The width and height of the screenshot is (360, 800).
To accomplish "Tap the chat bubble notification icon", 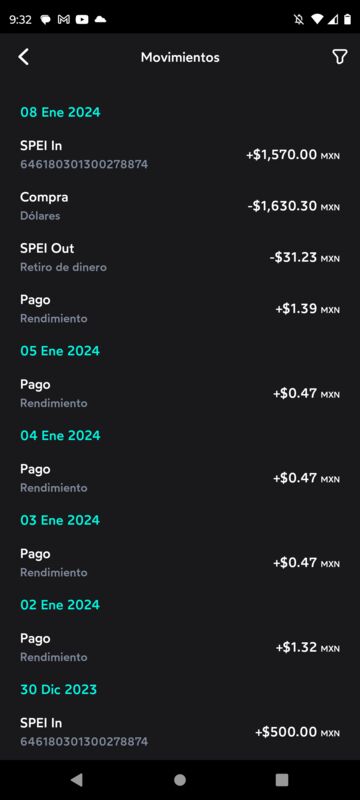I will 45,19.
